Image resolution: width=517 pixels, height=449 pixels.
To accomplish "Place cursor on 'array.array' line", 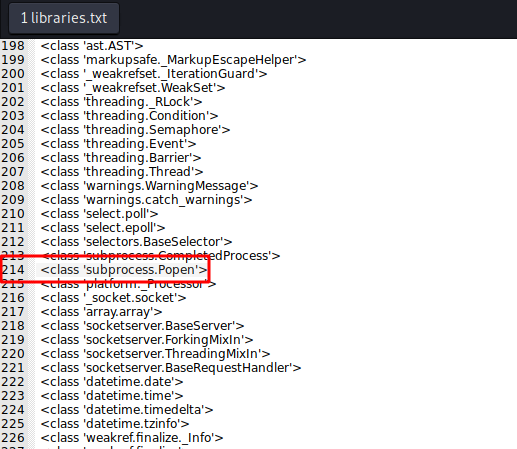I will [101, 312].
